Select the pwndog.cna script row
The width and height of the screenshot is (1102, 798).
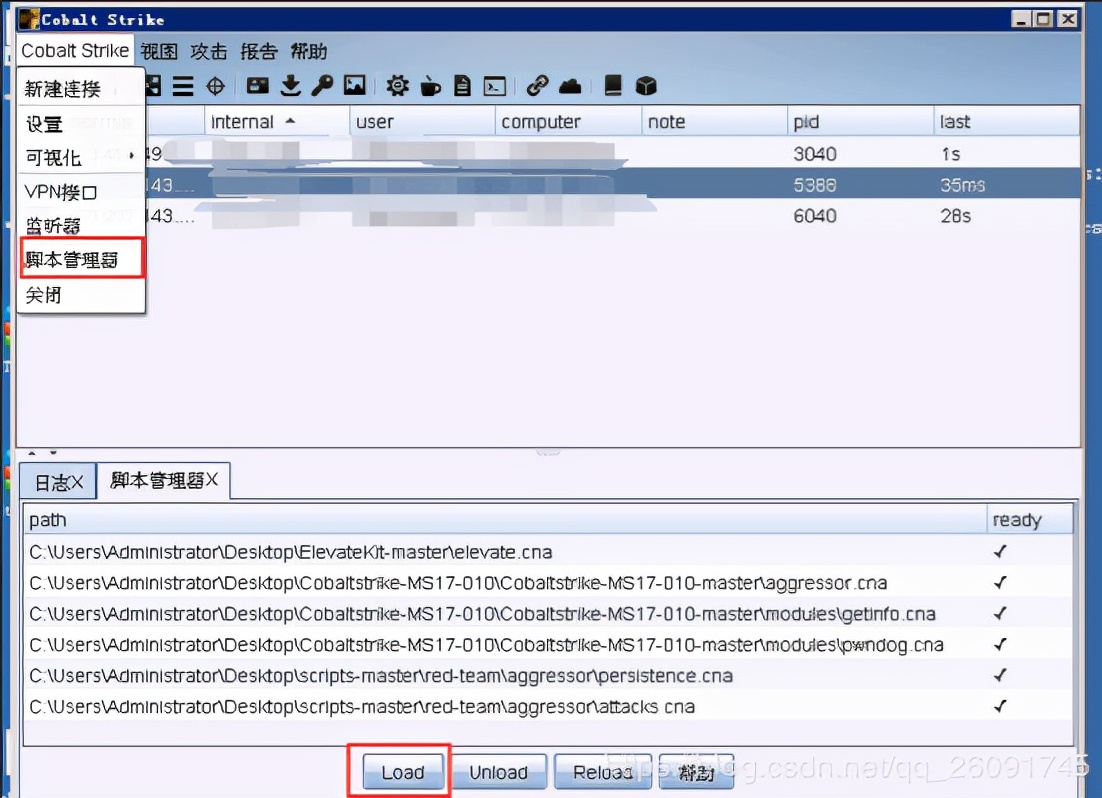click(548, 645)
